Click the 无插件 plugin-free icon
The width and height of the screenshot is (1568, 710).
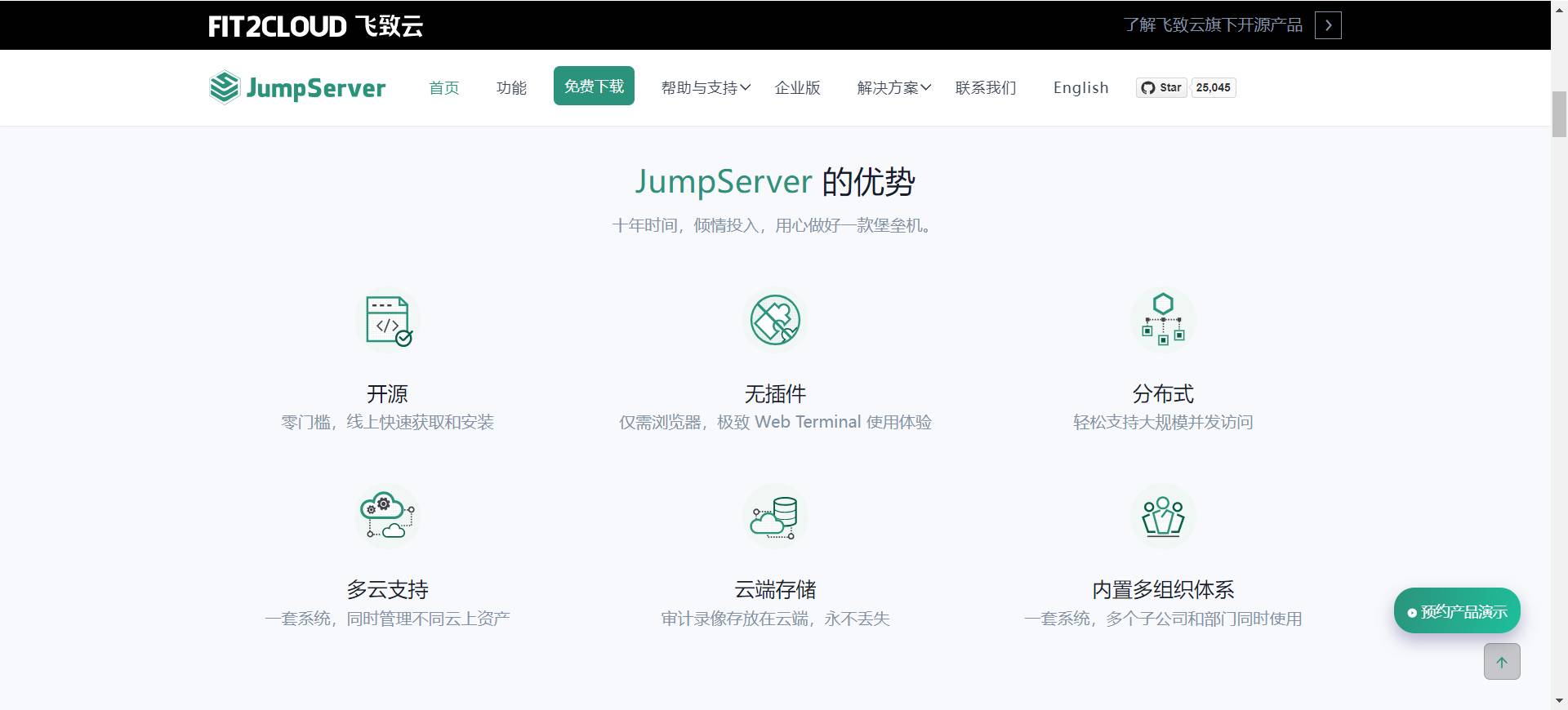click(775, 320)
